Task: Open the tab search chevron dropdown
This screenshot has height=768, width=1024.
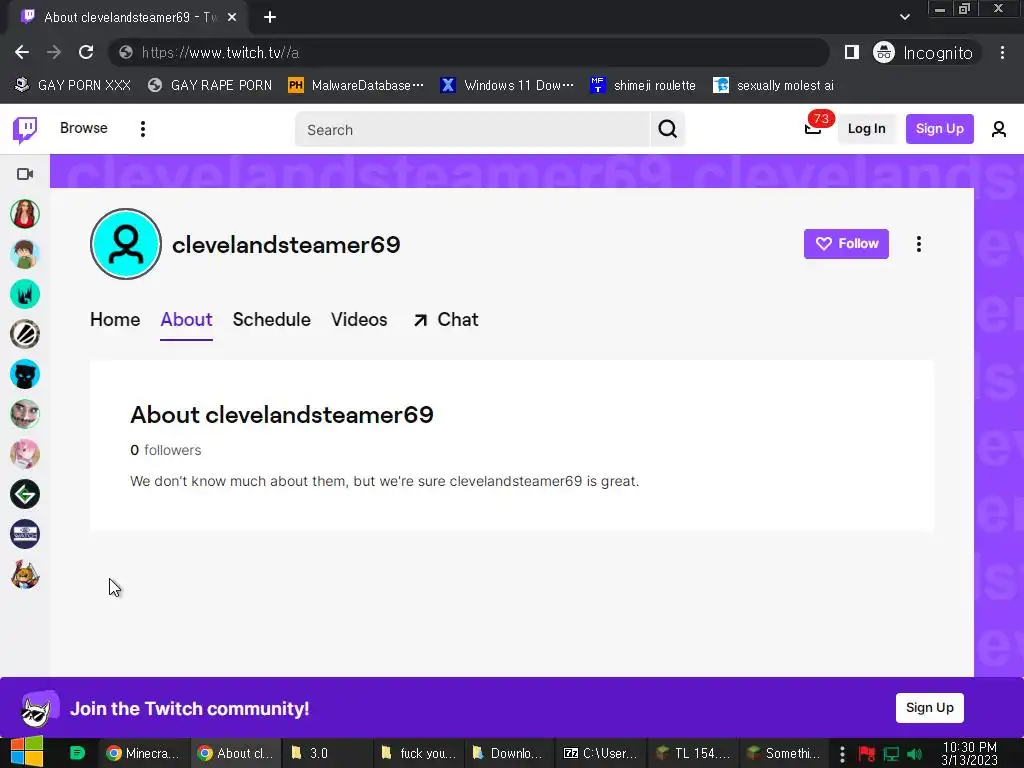Action: click(x=904, y=17)
